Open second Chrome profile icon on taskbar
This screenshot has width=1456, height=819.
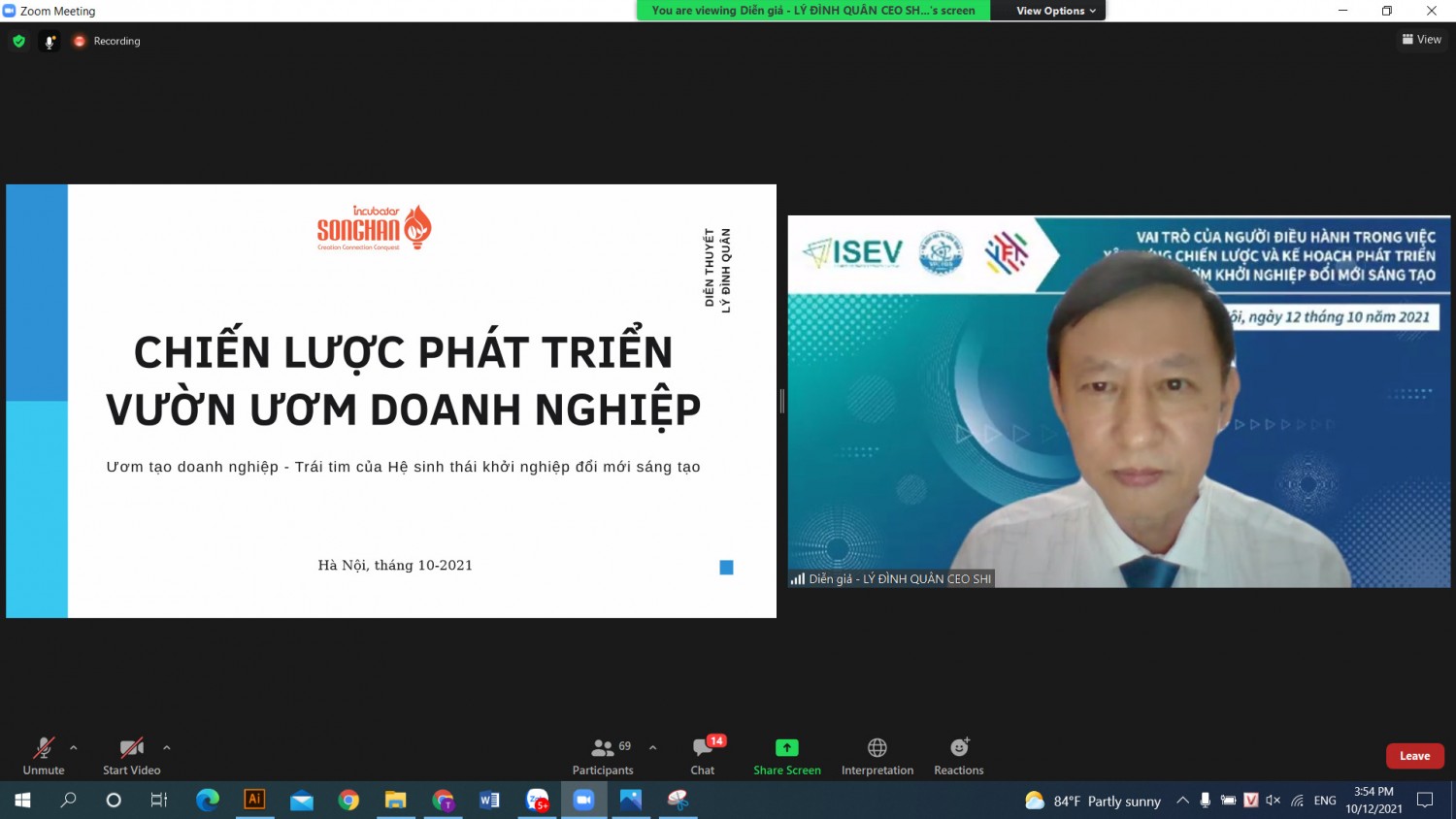pyautogui.click(x=443, y=801)
